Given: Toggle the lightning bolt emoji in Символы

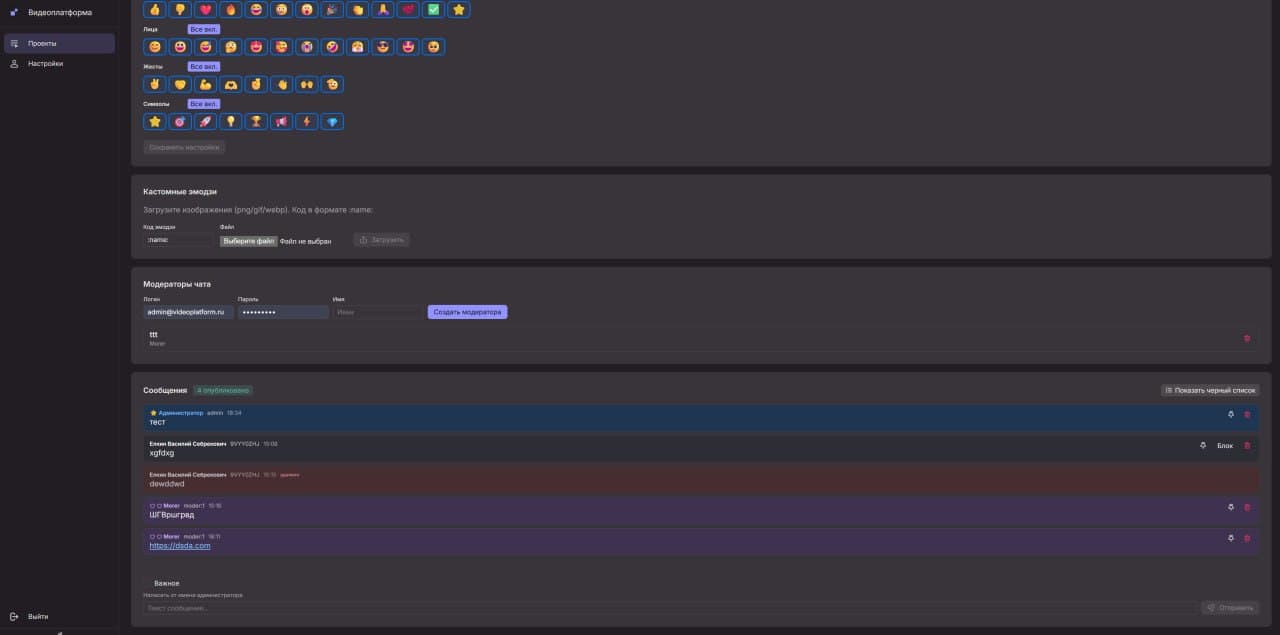Looking at the screenshot, I should coord(307,122).
